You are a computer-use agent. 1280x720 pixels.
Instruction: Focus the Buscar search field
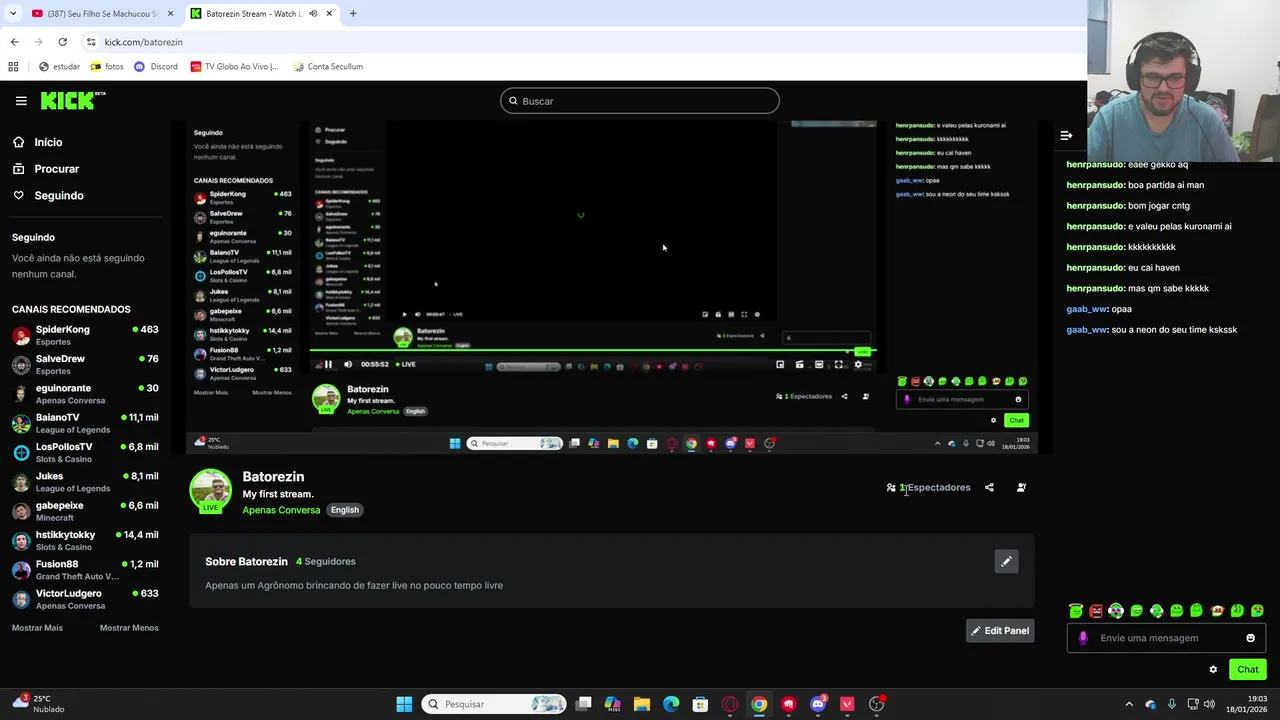(x=640, y=101)
